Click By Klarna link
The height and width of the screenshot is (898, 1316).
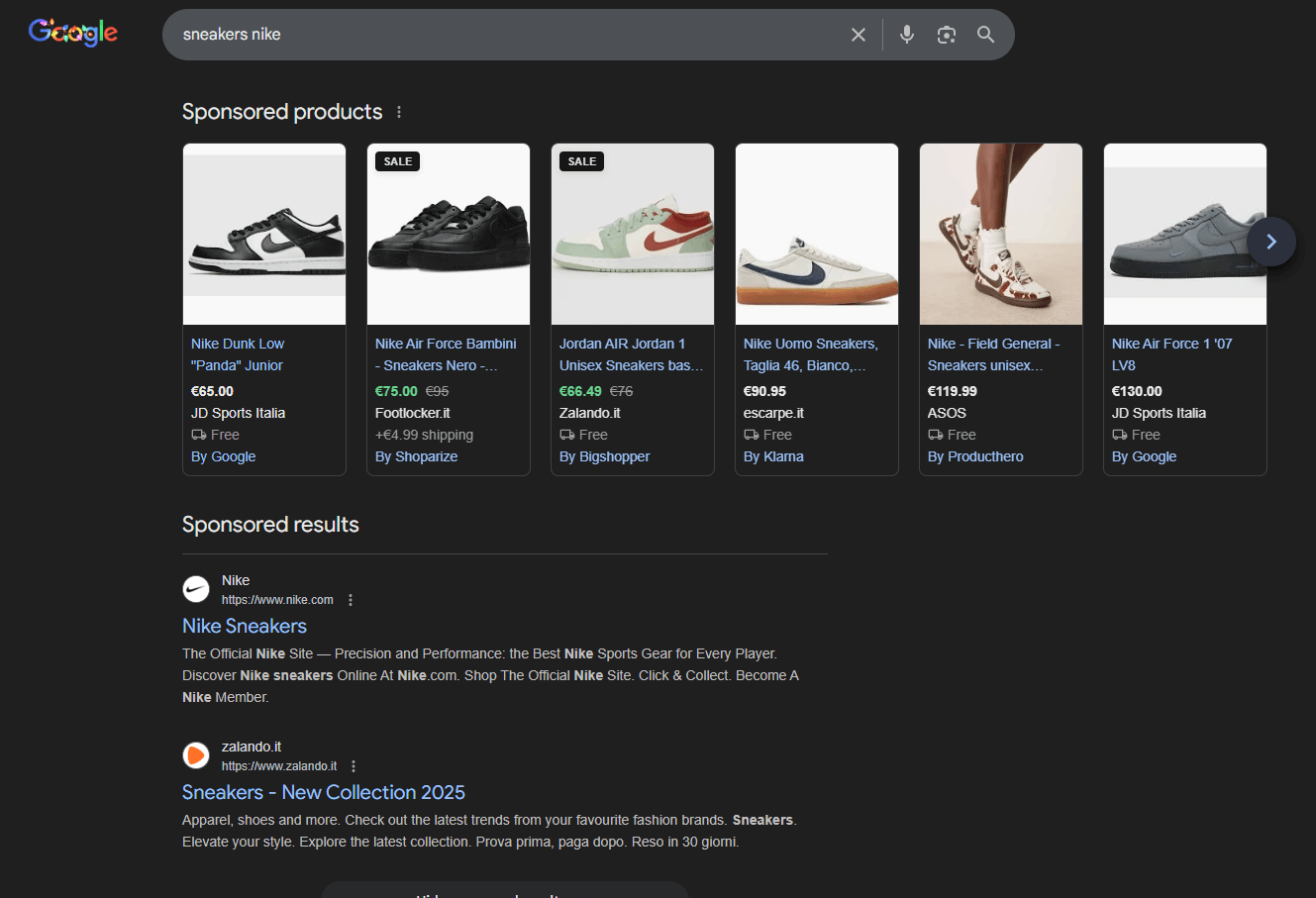773,456
